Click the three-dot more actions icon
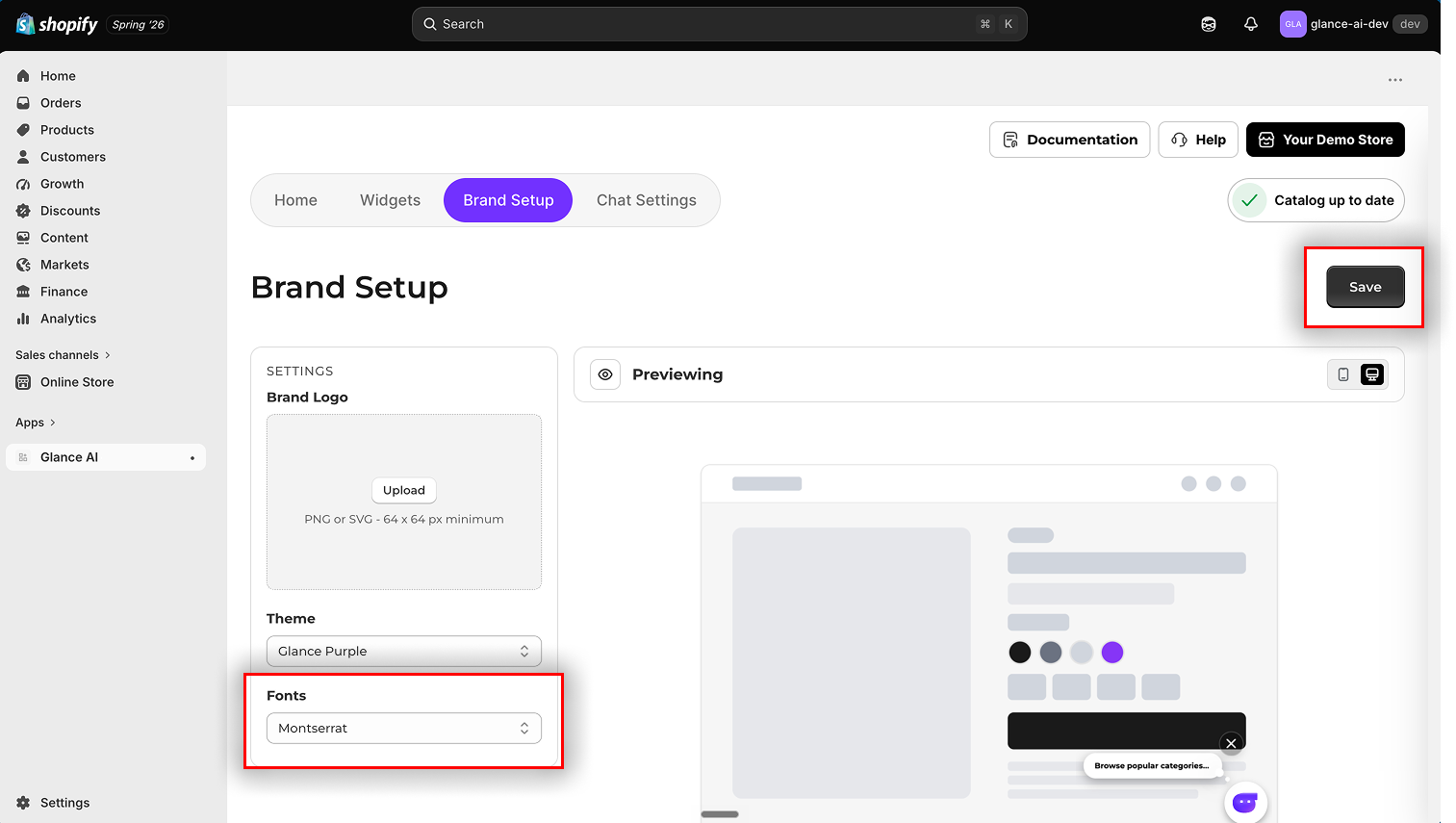This screenshot has width=1456, height=823. (x=1395, y=80)
